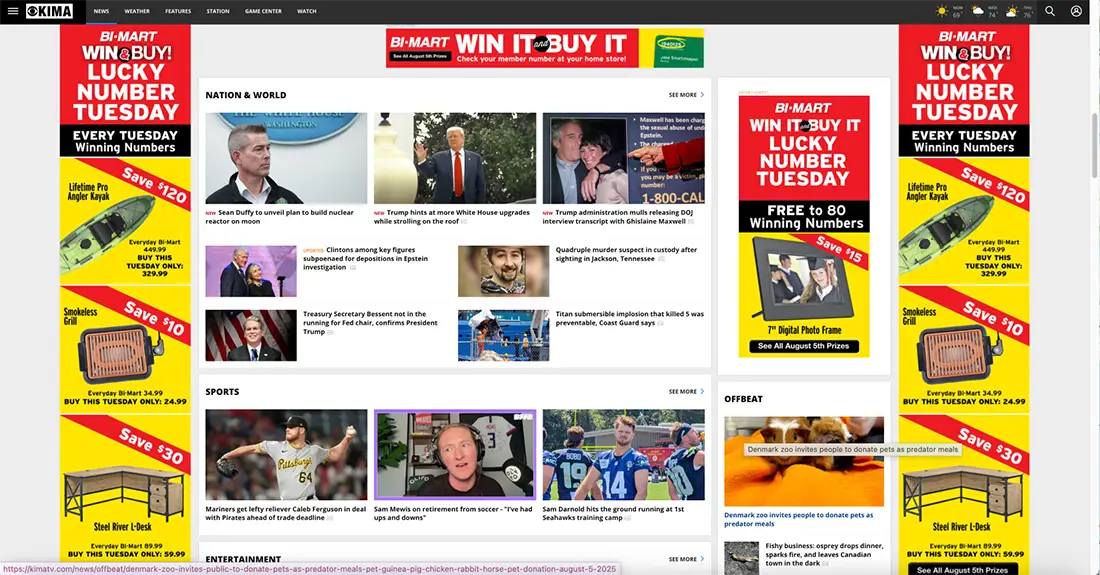Image resolution: width=1100 pixels, height=575 pixels.
Task: Open the search magnifier icon
Action: 1050,11
